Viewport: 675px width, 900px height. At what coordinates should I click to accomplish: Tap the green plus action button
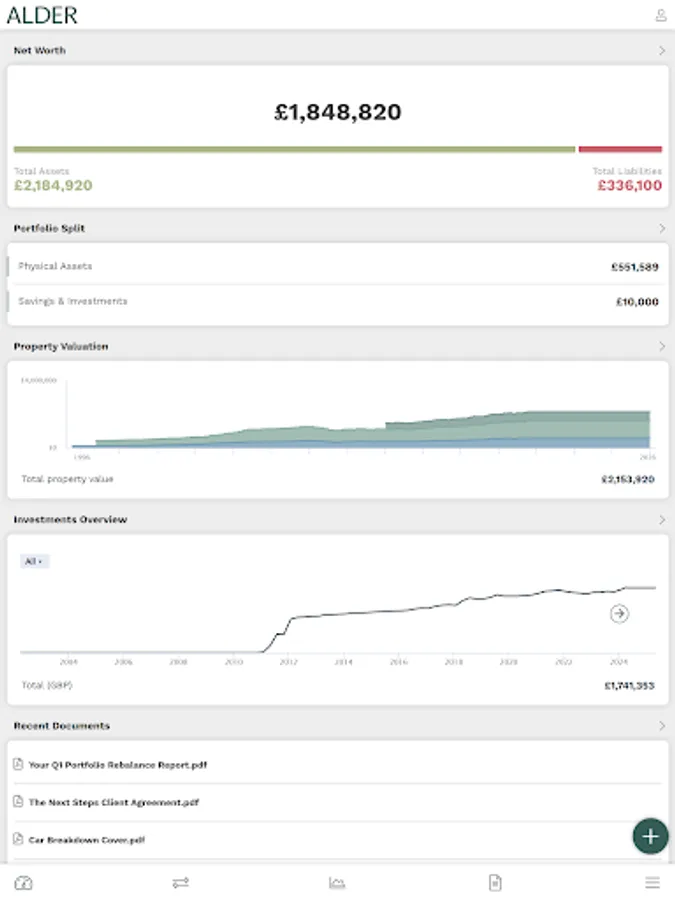(649, 835)
